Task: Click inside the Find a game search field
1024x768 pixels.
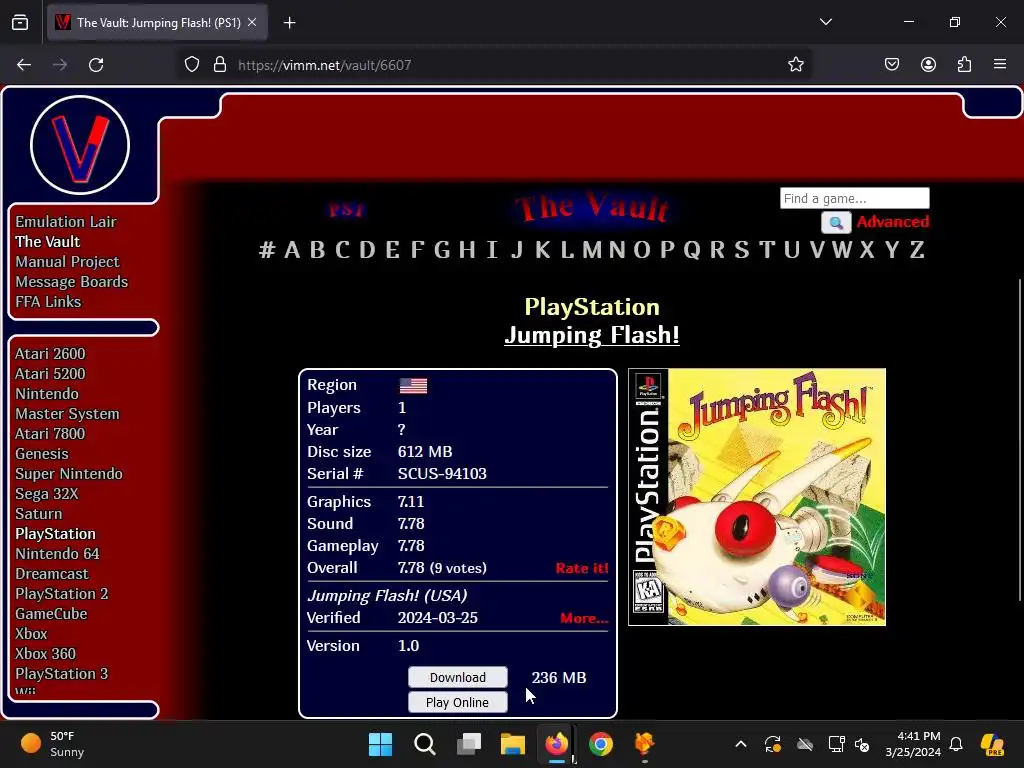Action: [855, 198]
